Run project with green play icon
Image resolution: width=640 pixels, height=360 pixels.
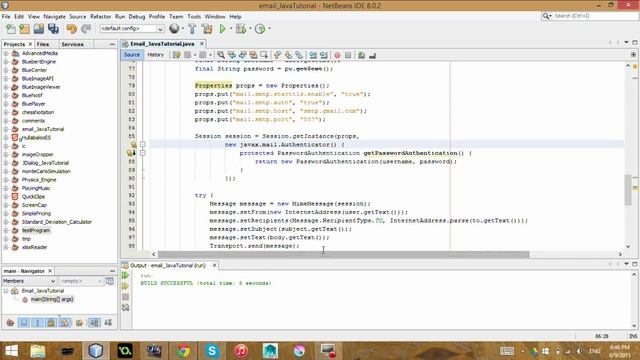pyautogui.click(x=222, y=29)
